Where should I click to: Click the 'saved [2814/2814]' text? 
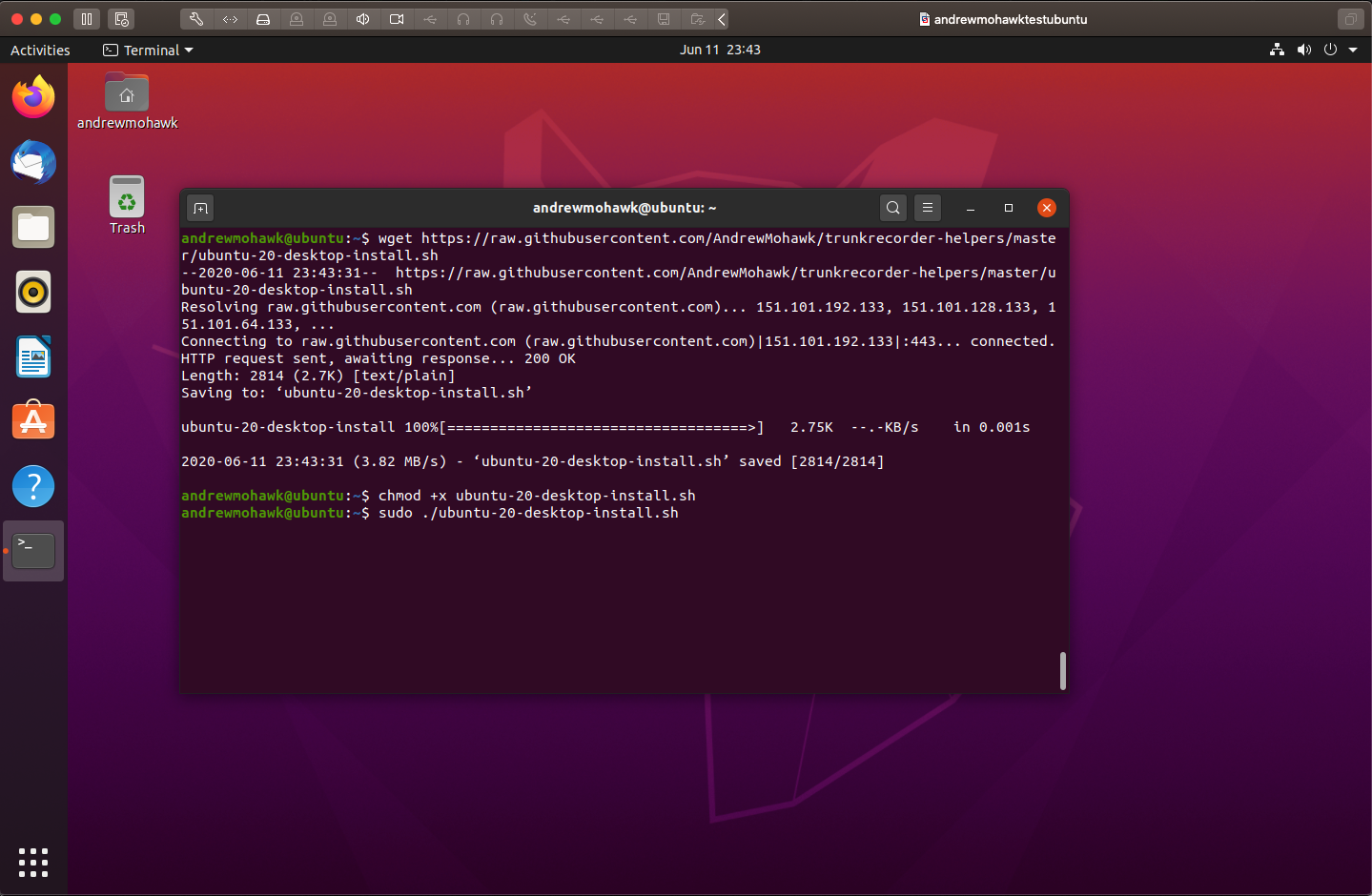[811, 461]
